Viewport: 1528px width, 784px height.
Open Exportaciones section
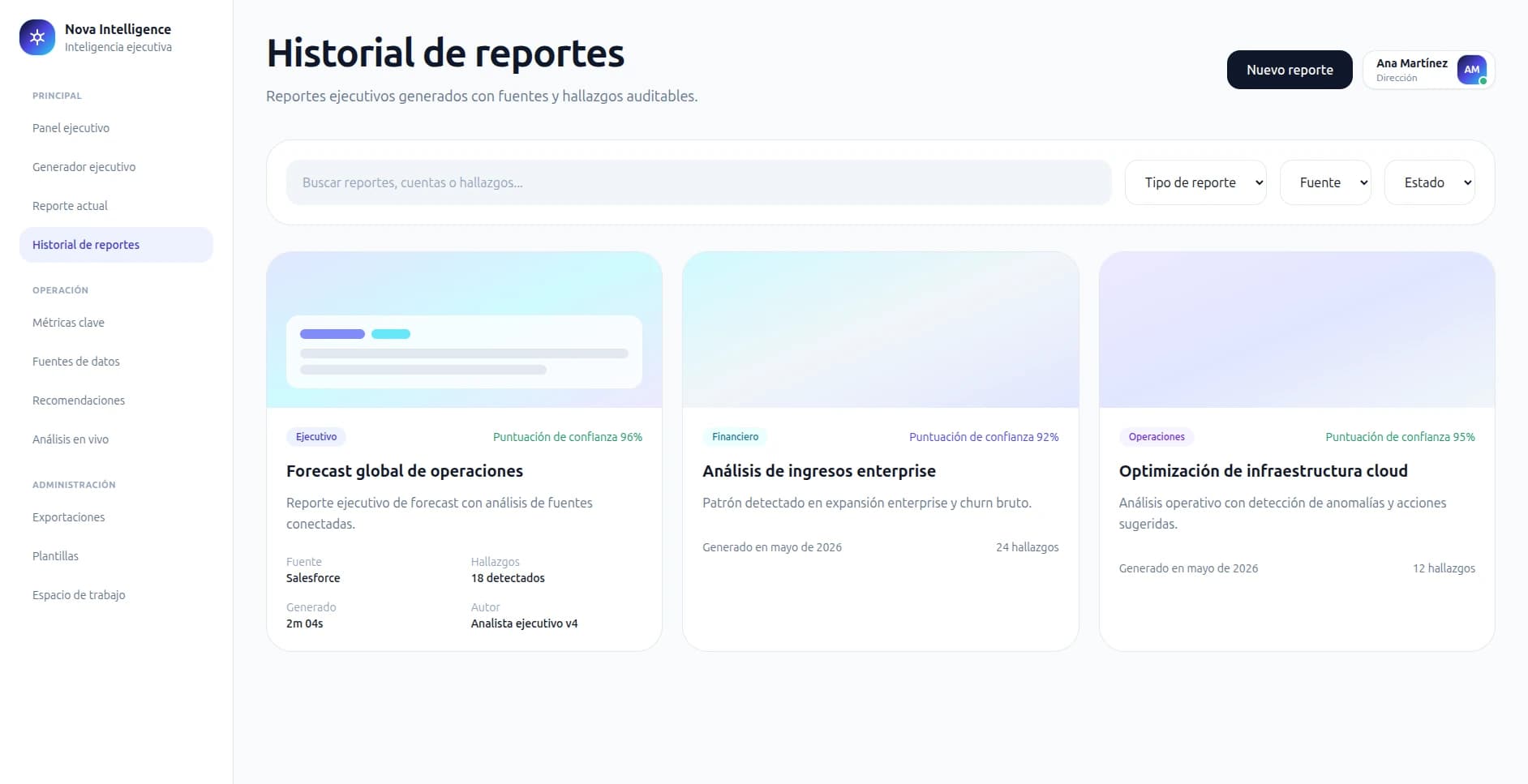point(116,517)
